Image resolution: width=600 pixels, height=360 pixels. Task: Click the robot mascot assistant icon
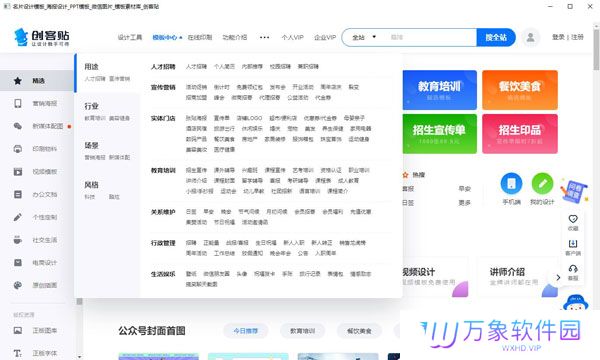click(x=576, y=302)
